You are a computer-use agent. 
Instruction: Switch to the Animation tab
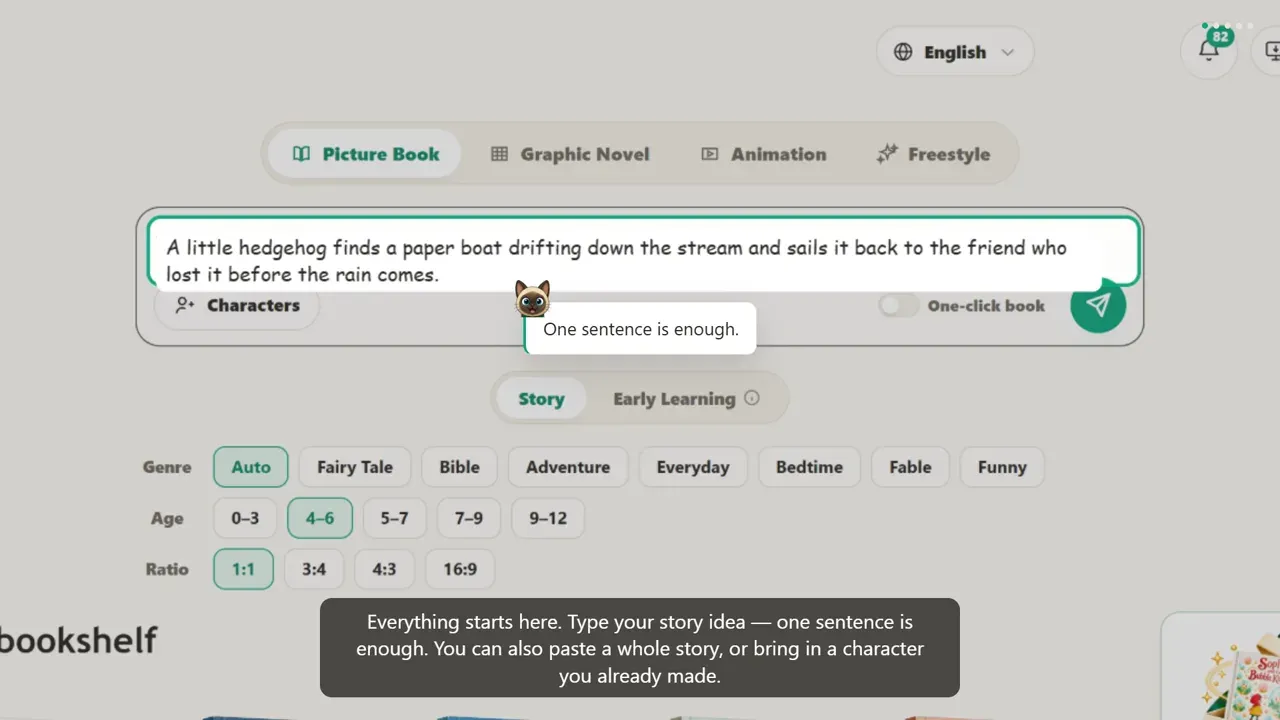(763, 154)
